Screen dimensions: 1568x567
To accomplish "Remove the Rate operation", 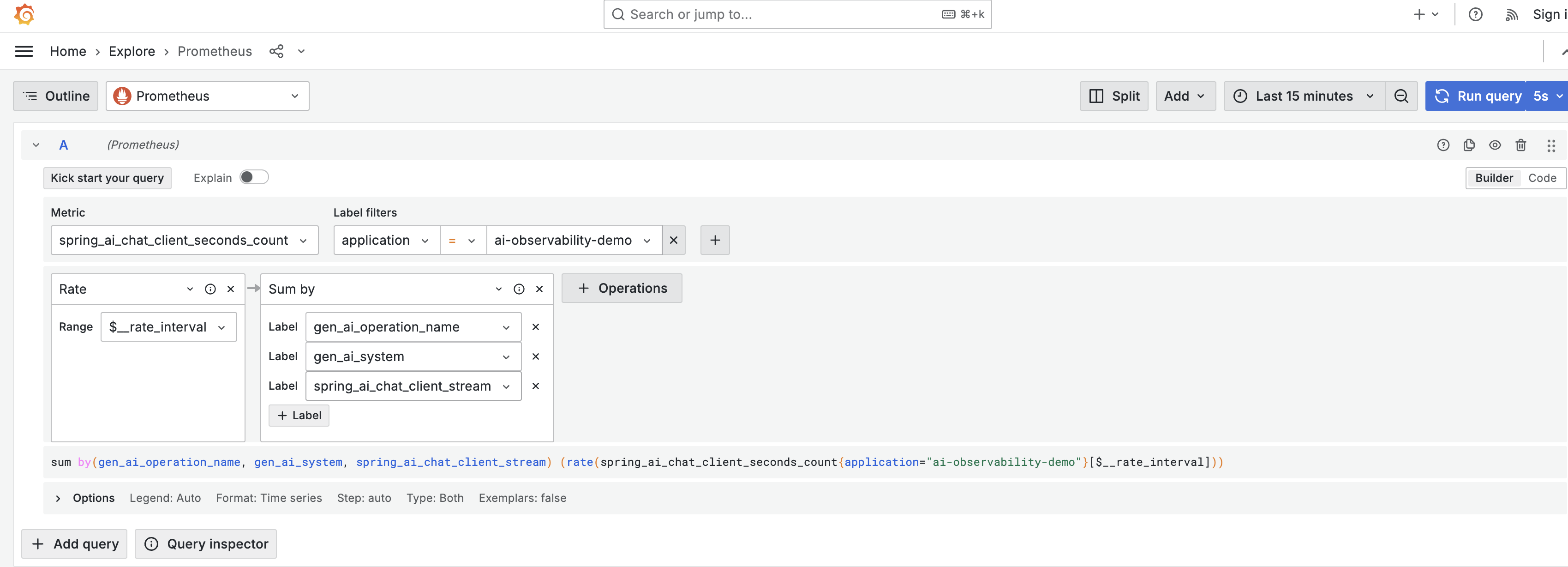I will (231, 290).
